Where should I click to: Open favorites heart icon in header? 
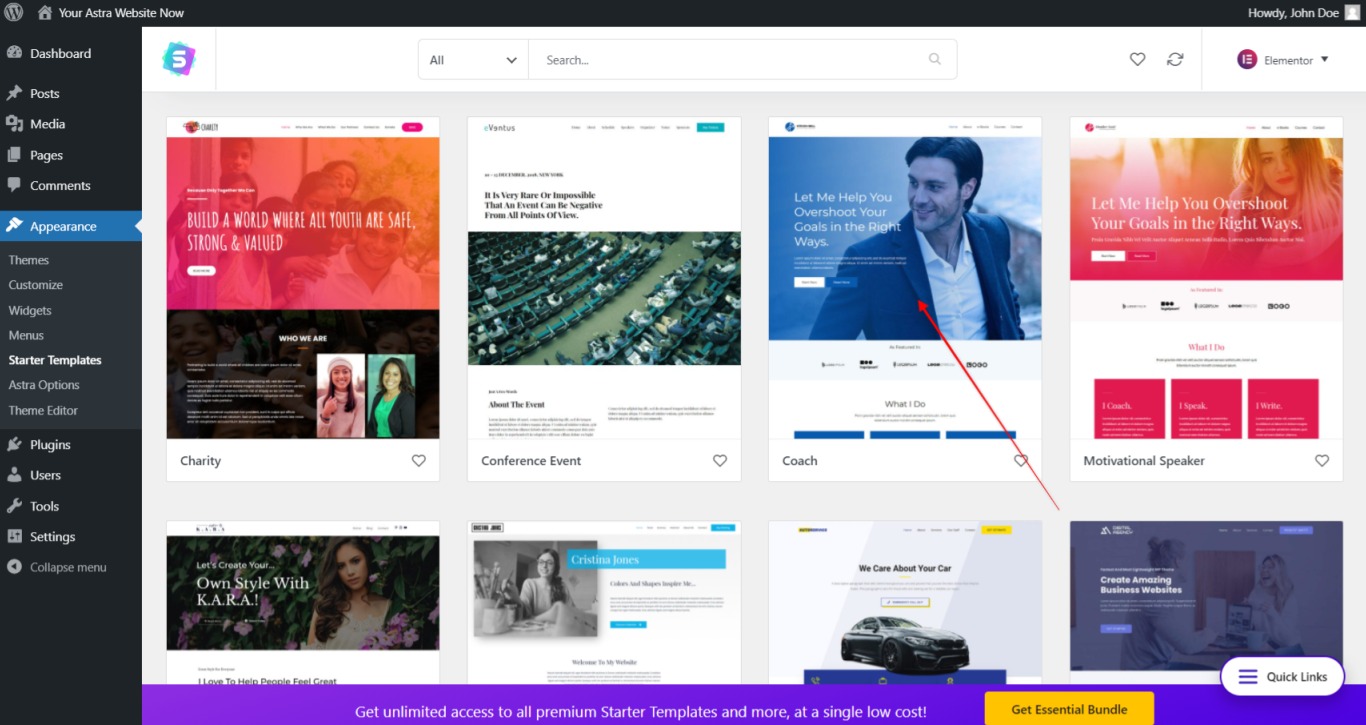(x=1137, y=59)
